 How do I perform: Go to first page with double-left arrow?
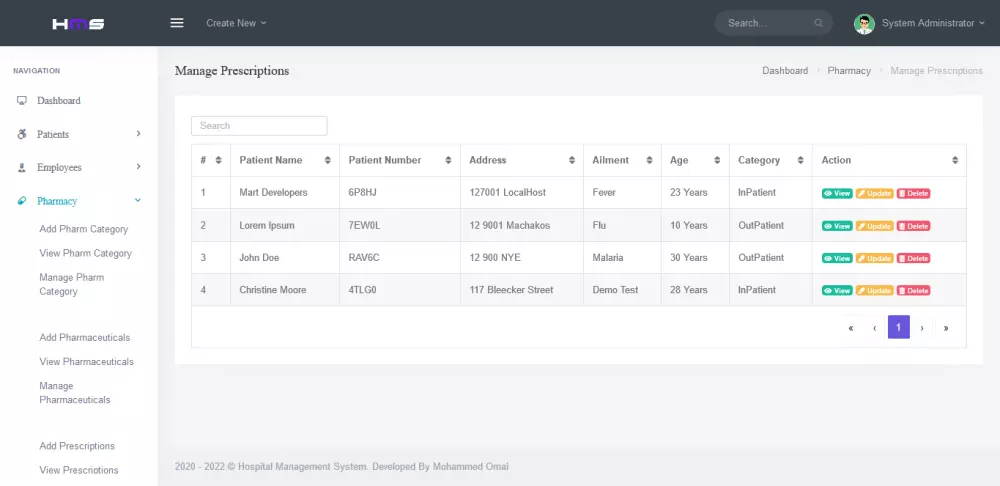coord(851,327)
